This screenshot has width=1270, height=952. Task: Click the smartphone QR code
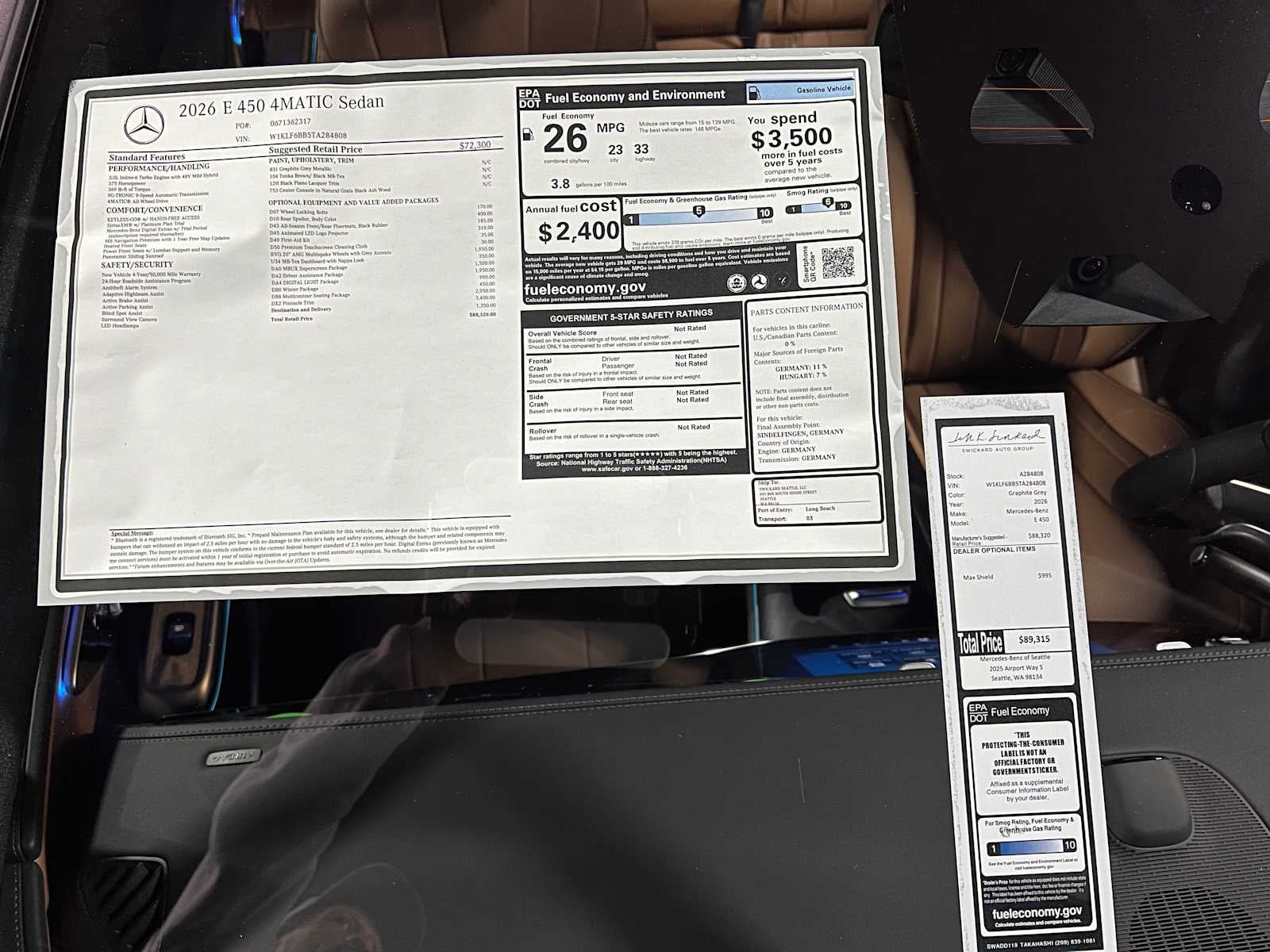(x=837, y=263)
